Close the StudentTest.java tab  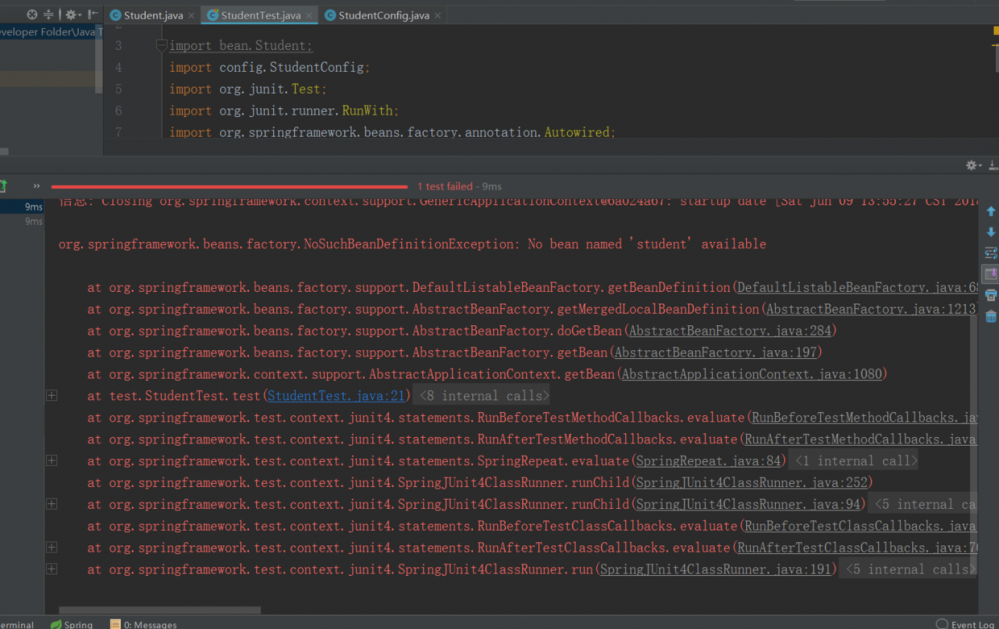[308, 16]
